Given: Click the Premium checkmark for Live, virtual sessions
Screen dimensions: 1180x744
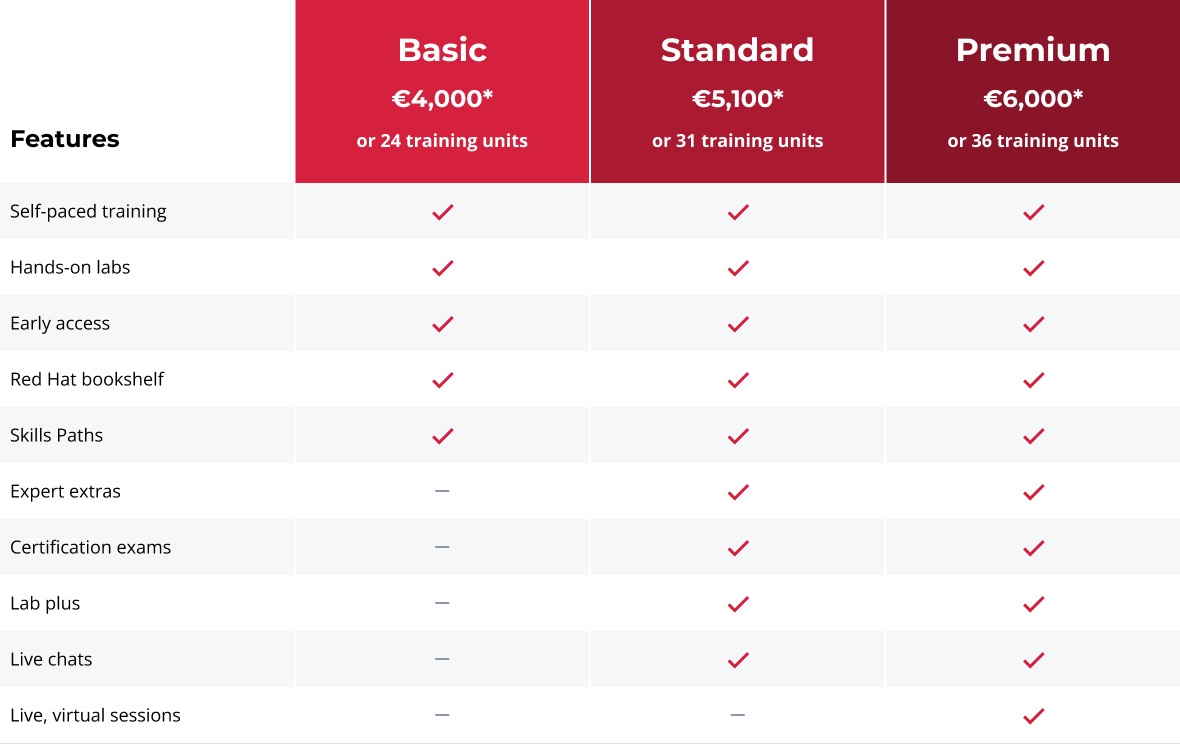Looking at the screenshot, I should (1033, 715).
